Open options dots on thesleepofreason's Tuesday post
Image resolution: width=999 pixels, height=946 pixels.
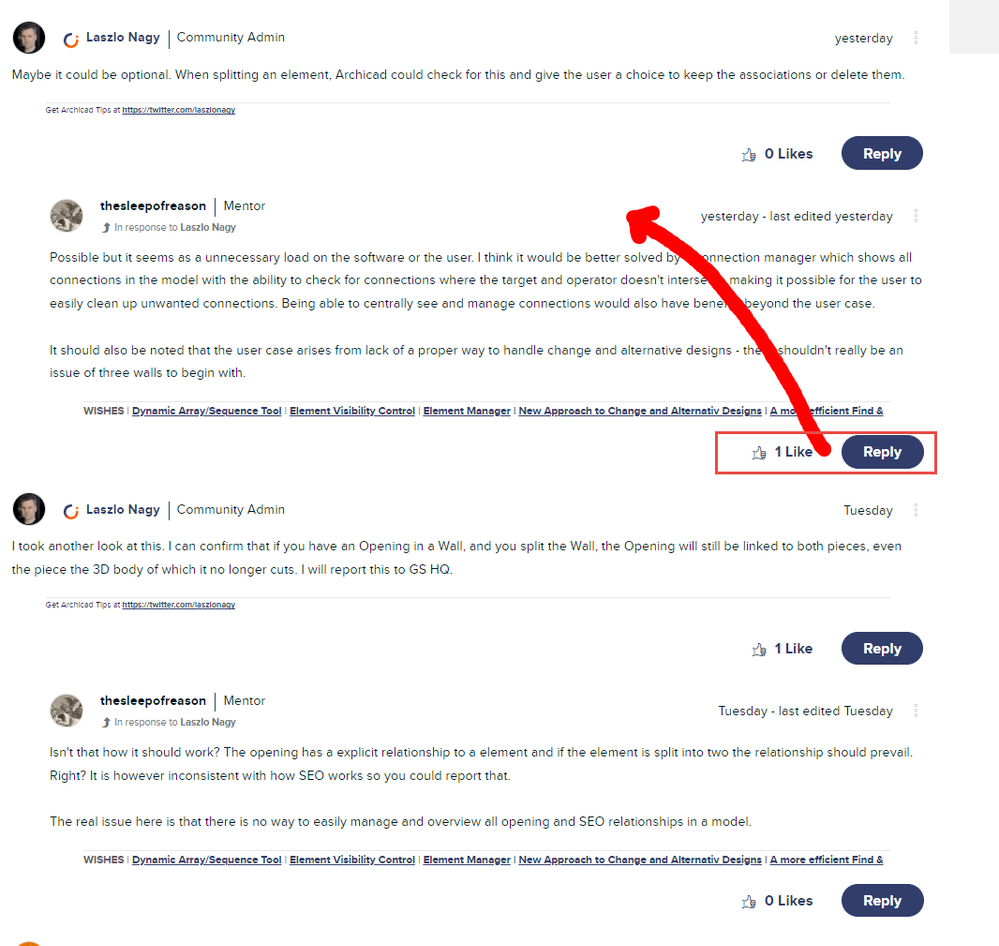[916, 710]
